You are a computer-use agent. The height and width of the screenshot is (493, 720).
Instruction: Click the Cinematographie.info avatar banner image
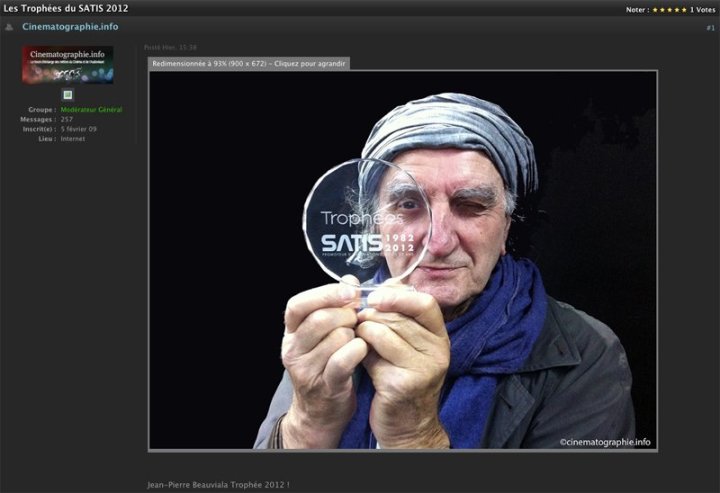(68, 64)
